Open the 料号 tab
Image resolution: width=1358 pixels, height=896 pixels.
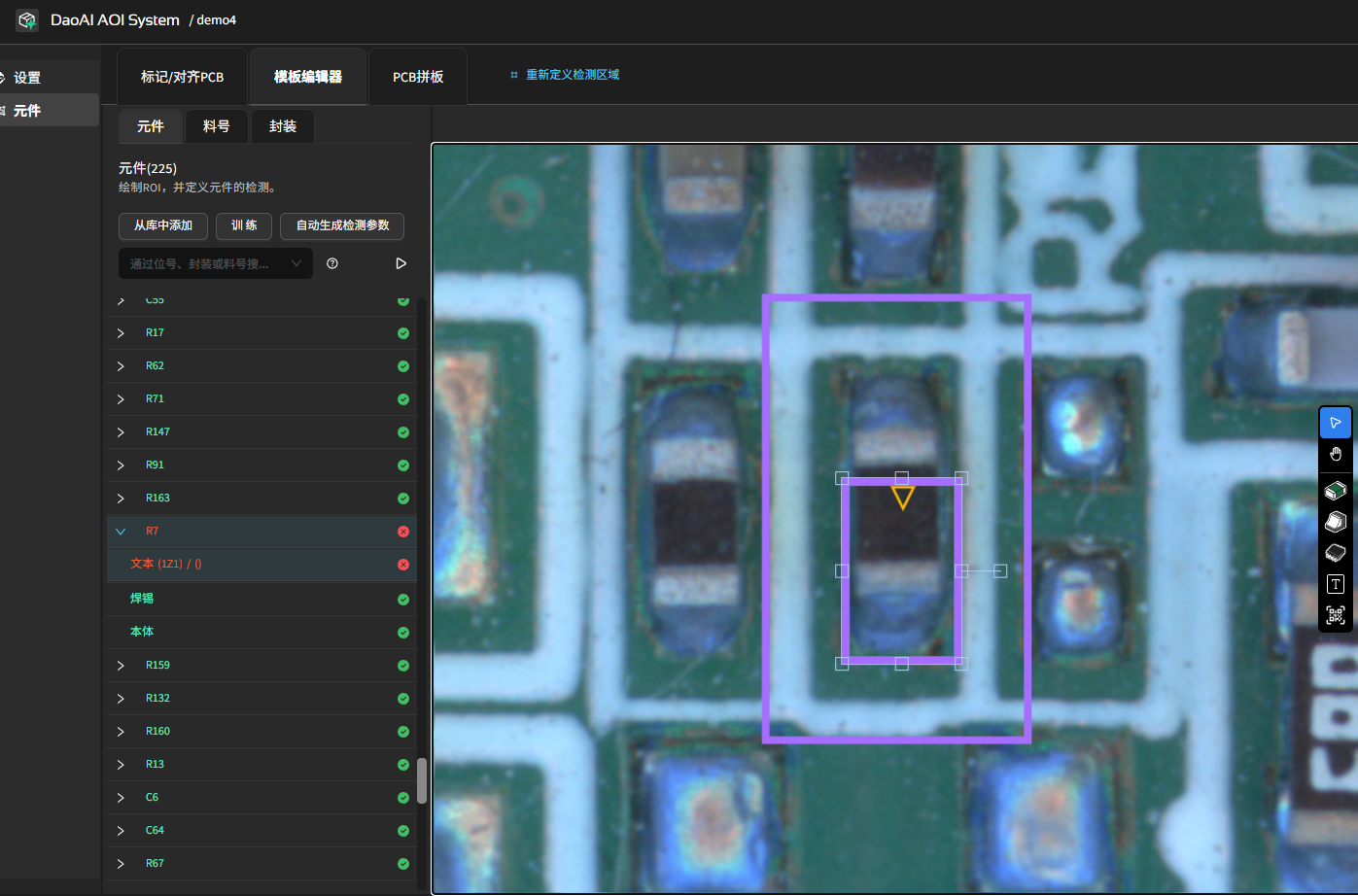pos(216,126)
